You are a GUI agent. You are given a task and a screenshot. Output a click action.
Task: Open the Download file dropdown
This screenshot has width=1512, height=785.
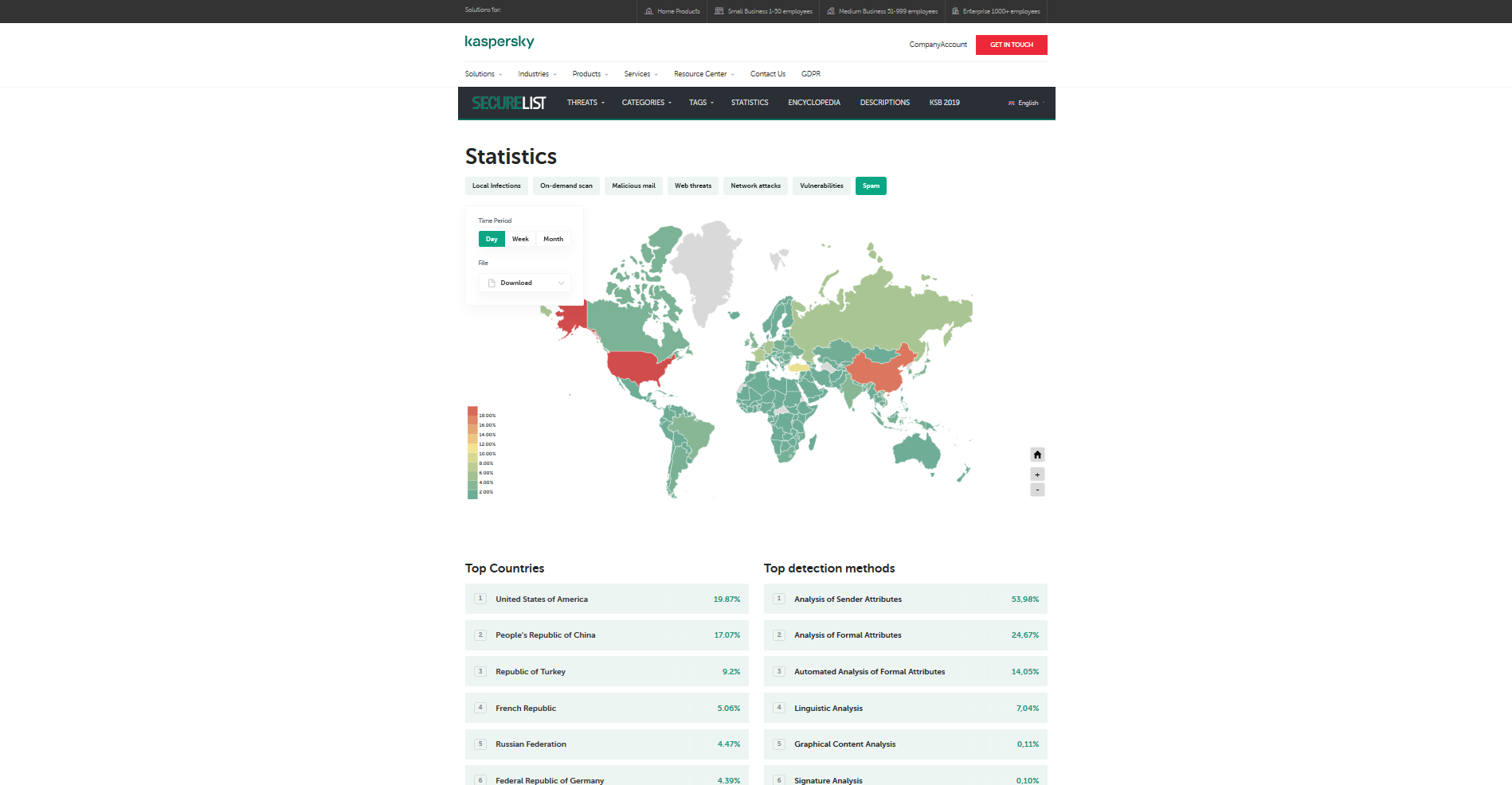tap(525, 283)
